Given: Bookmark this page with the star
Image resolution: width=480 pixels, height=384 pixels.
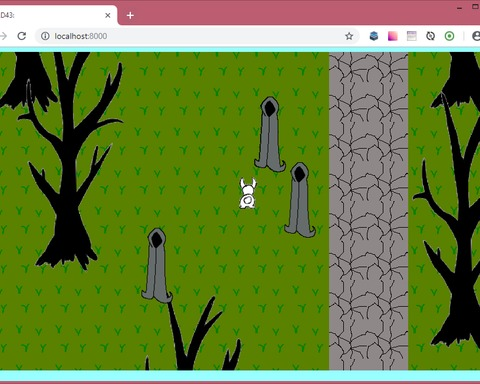Looking at the screenshot, I should pyautogui.click(x=349, y=36).
